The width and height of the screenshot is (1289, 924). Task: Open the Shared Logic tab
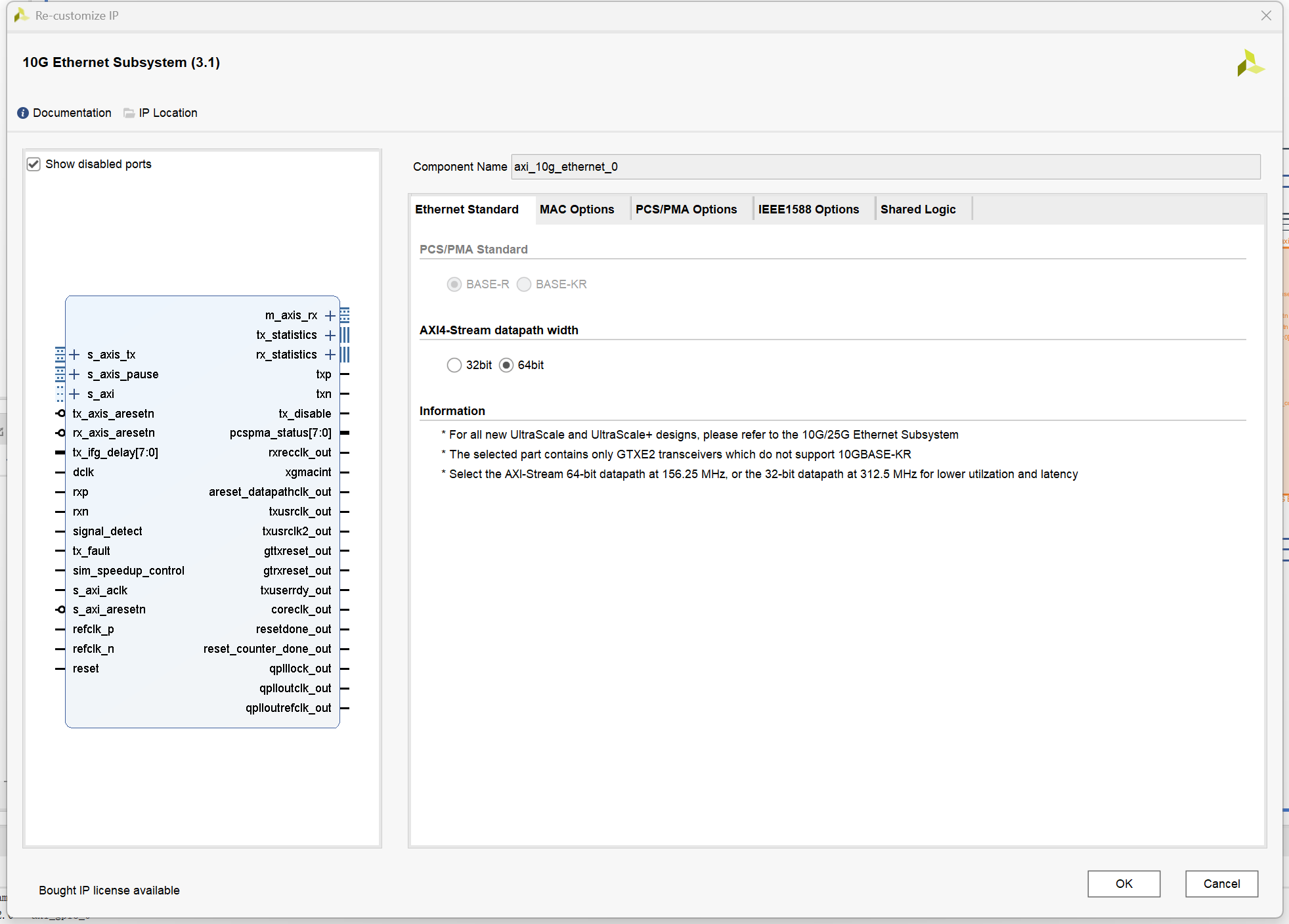pos(917,209)
